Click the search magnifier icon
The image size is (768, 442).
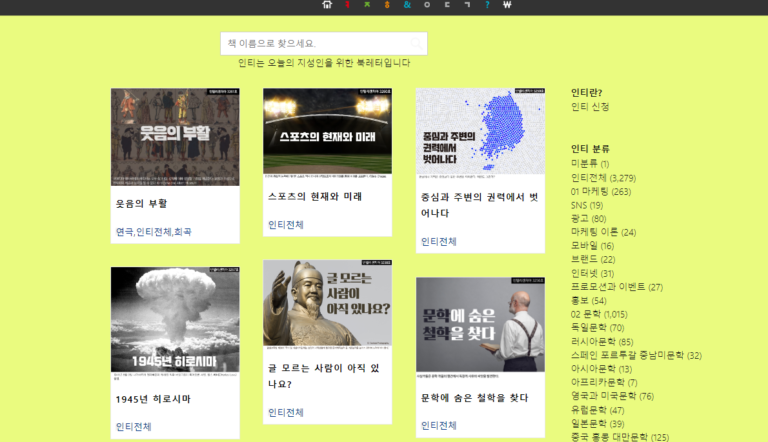pos(416,44)
